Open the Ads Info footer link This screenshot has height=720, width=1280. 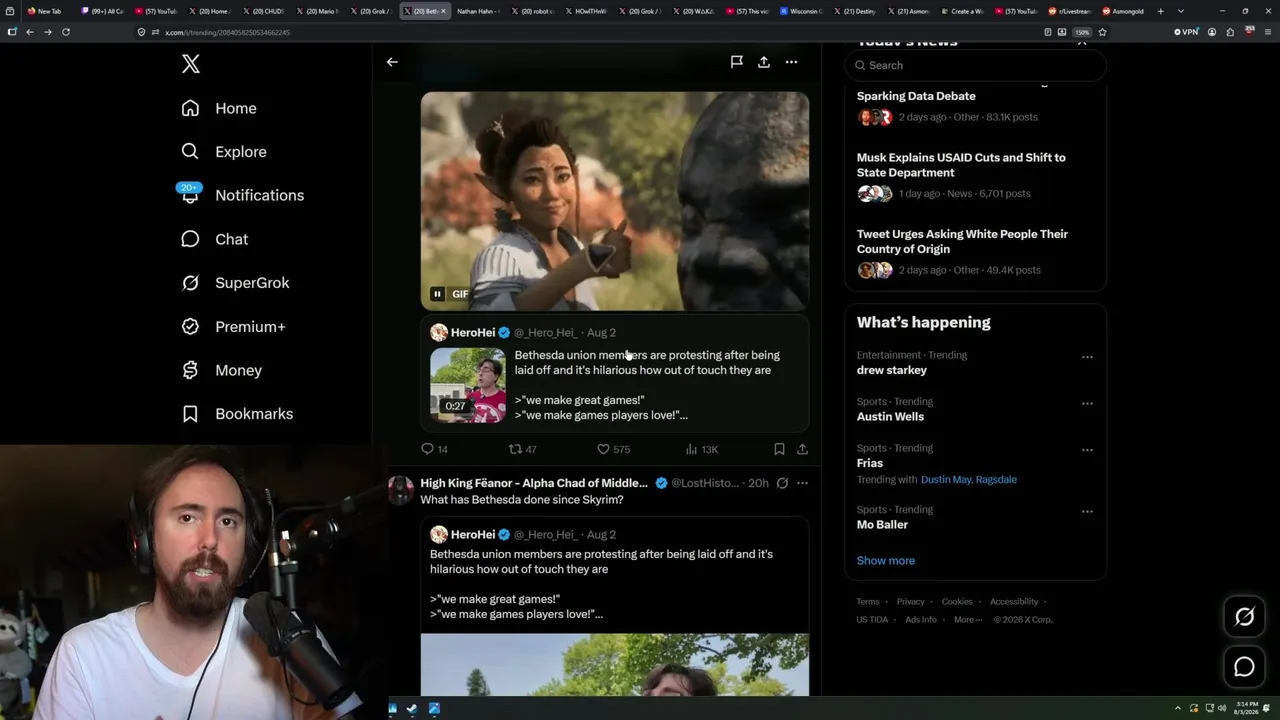coord(921,620)
